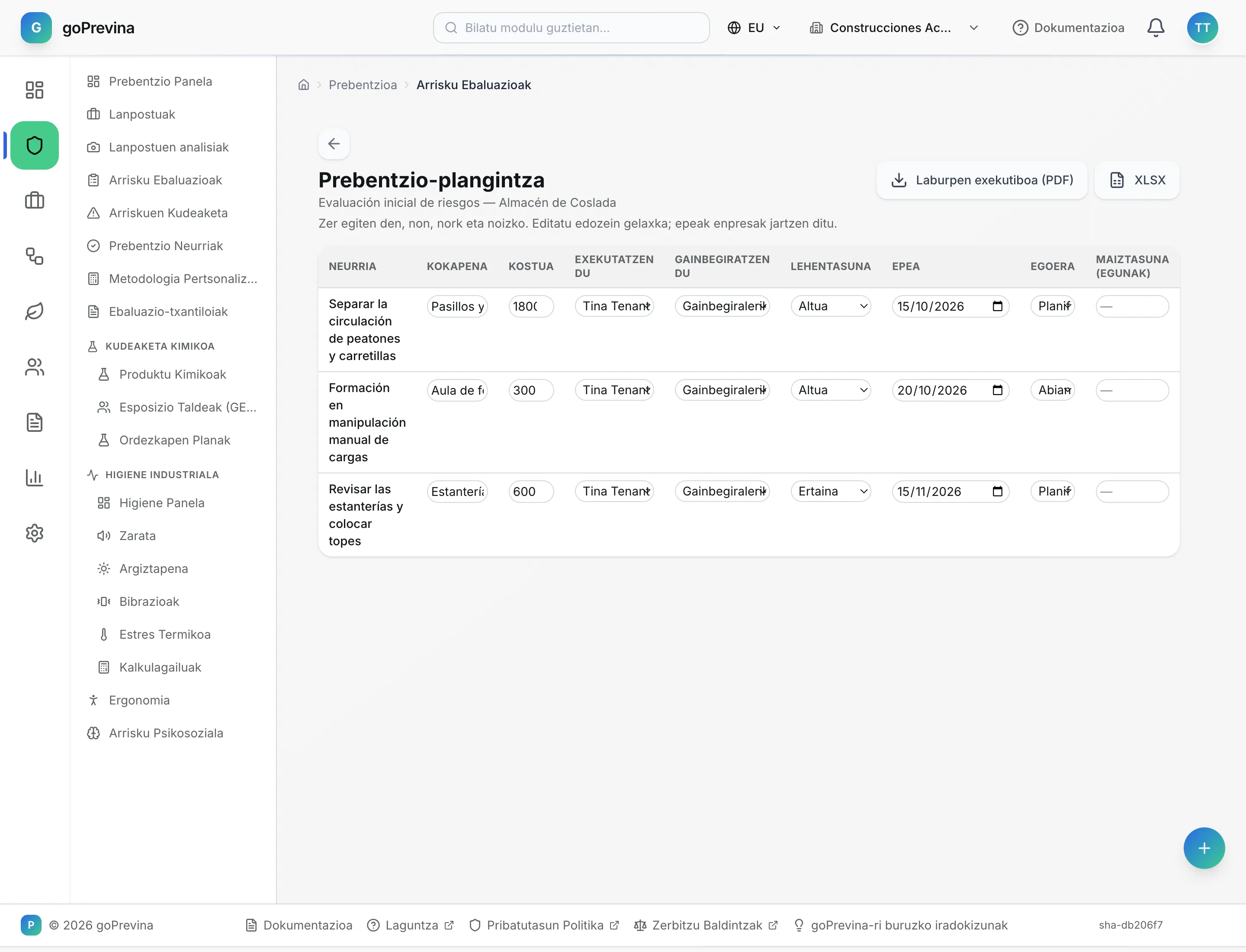Go to Prebentzio Panela in sidebar
The width and height of the screenshot is (1246, 952).
tap(173, 82)
